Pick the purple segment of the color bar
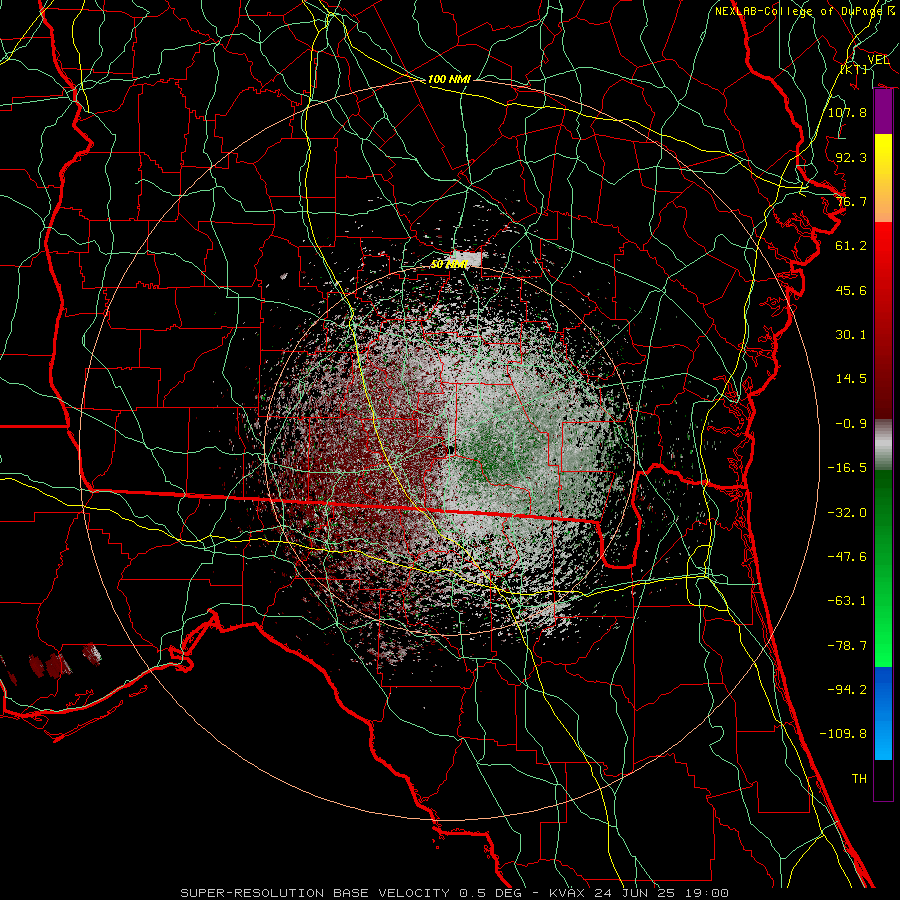 coord(883,112)
